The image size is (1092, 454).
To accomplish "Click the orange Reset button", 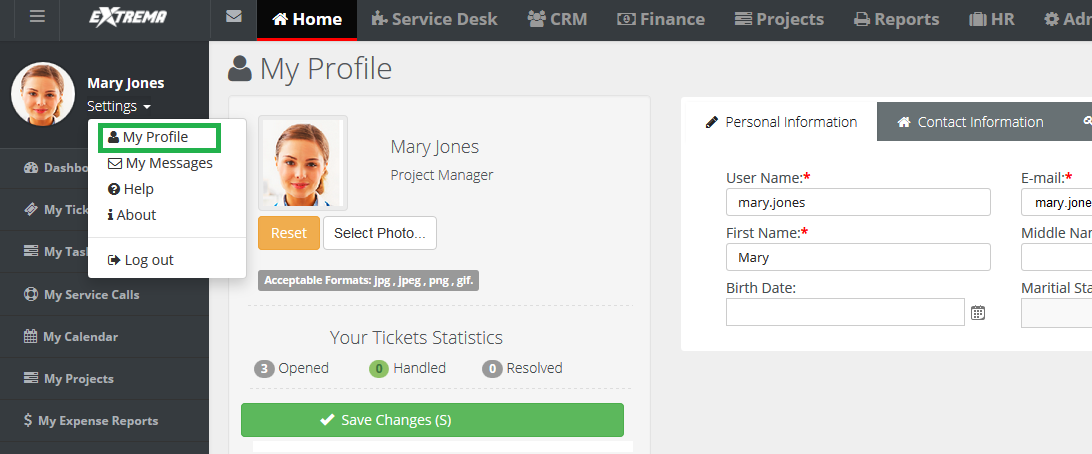I will point(289,233).
